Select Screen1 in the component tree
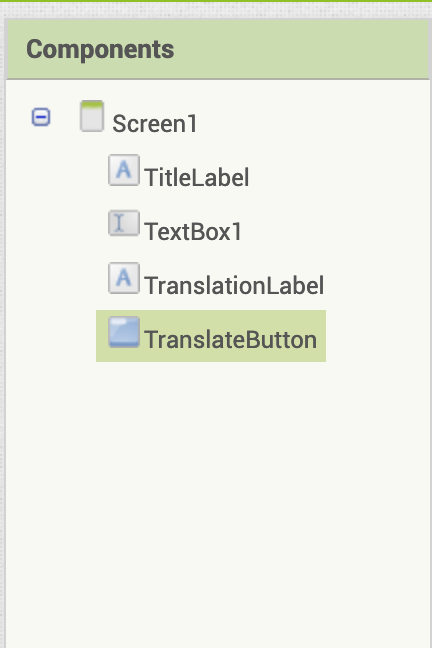This screenshot has width=432, height=648. click(x=155, y=124)
